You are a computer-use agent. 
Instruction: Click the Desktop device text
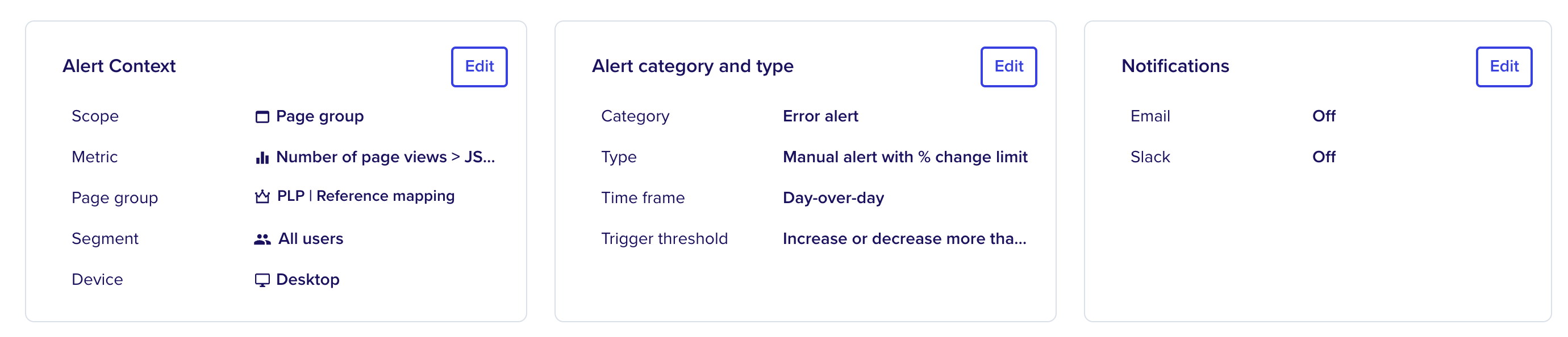[307, 280]
